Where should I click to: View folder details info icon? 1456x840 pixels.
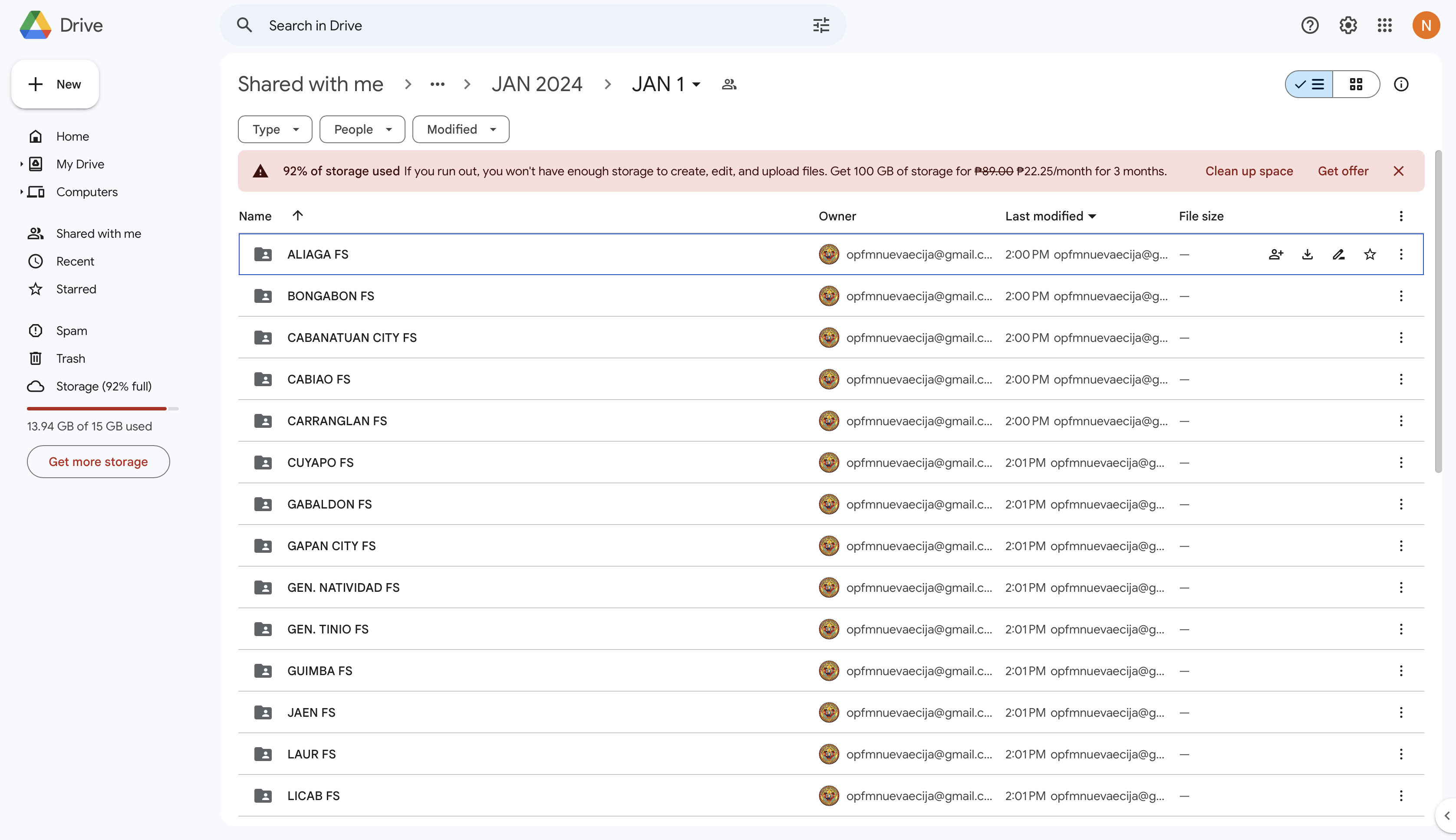pos(1400,84)
